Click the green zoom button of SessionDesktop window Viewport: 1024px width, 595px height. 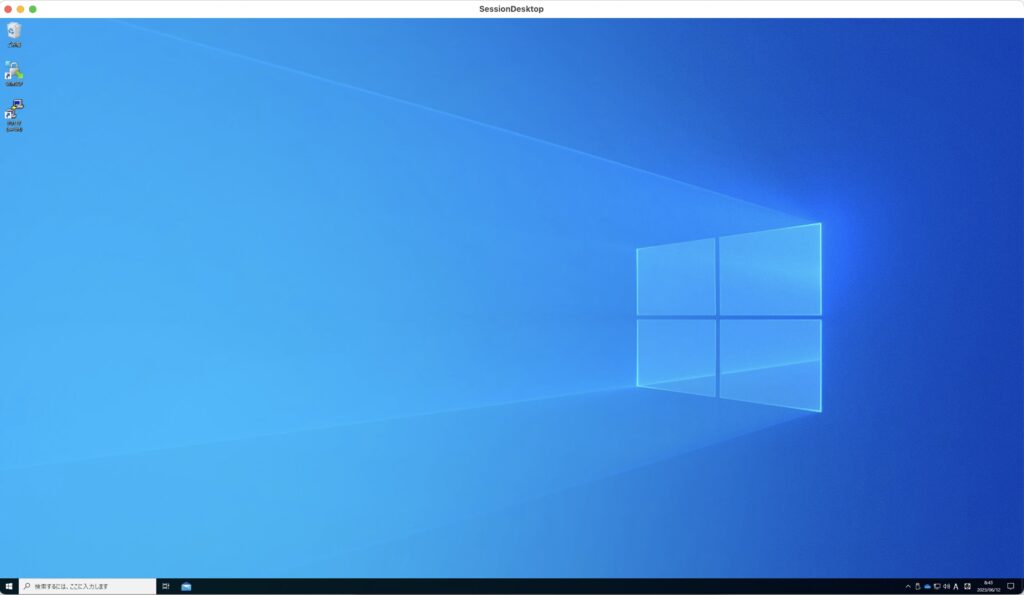33,8
